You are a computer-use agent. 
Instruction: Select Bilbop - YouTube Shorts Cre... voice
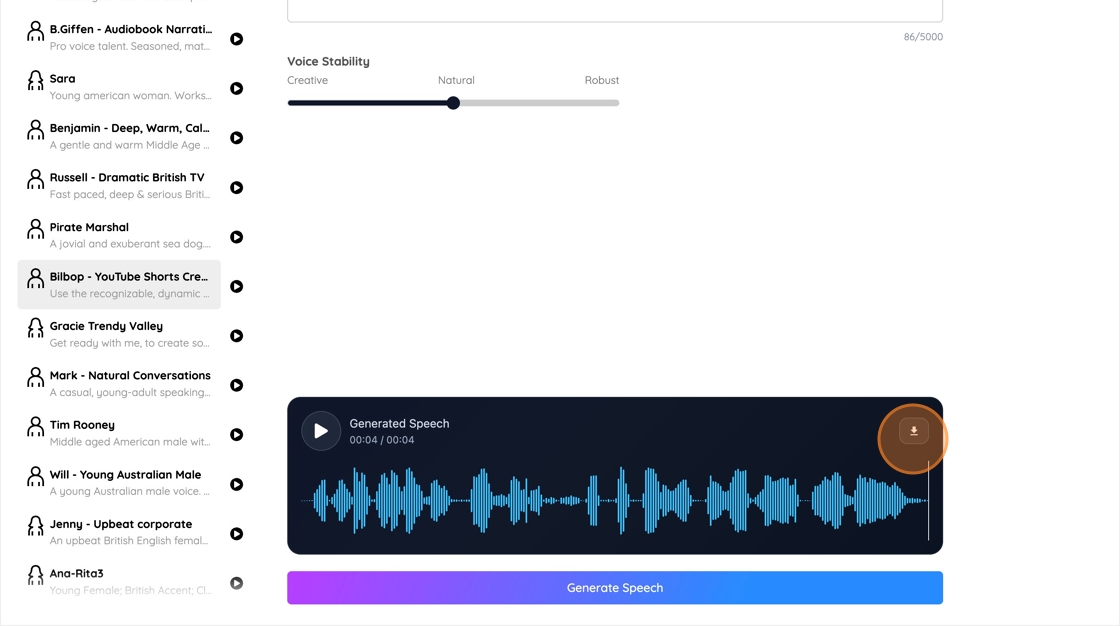click(x=129, y=277)
